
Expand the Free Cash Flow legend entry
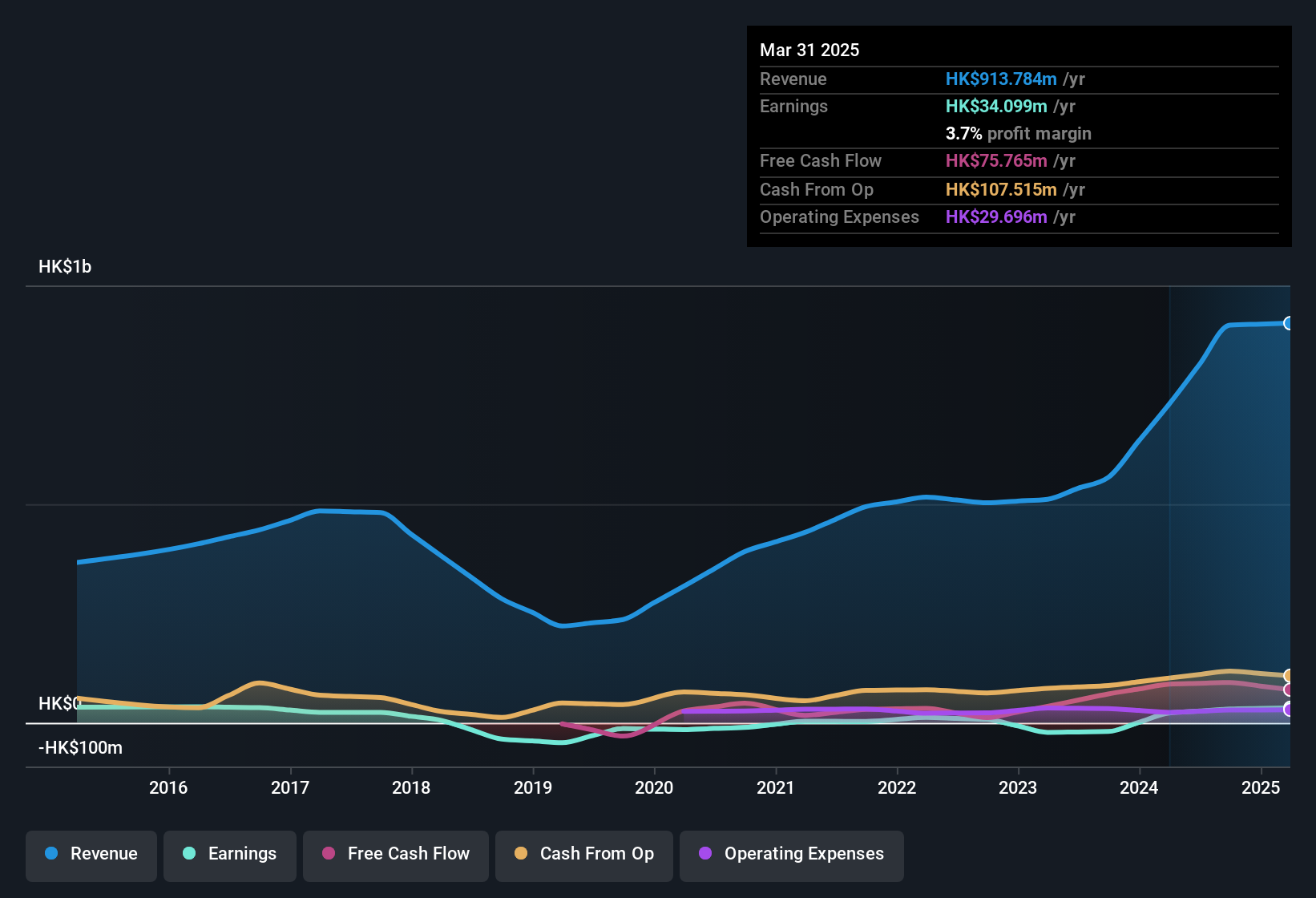tap(395, 854)
